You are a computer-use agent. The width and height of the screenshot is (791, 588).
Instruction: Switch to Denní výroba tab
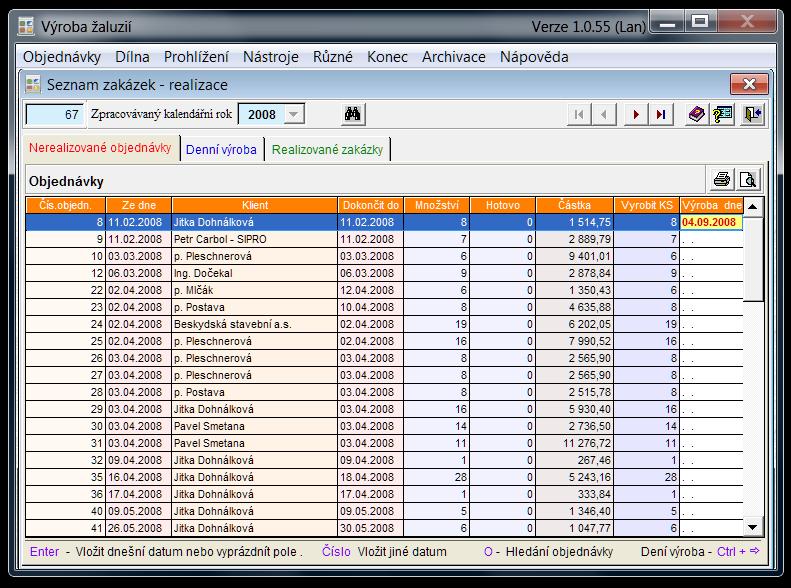coord(222,150)
